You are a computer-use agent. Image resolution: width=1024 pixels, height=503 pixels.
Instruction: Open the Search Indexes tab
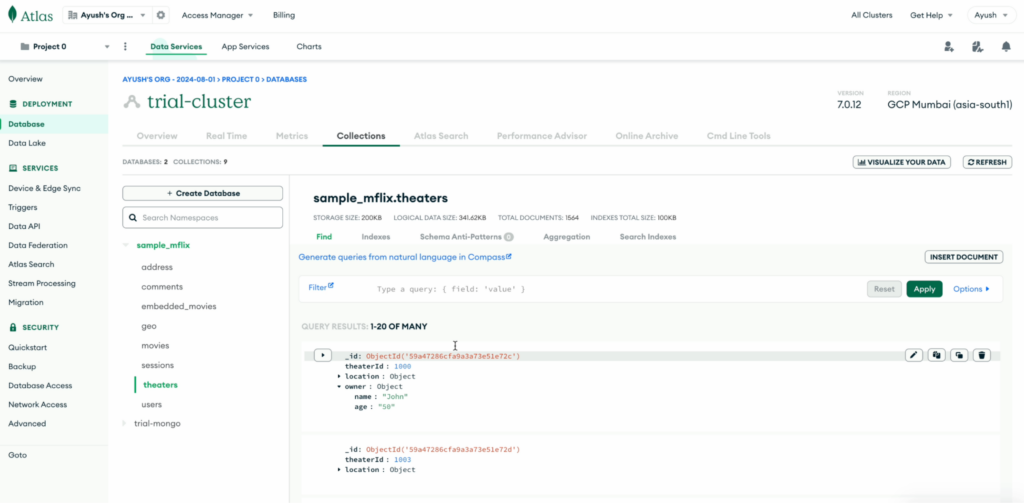(x=648, y=236)
